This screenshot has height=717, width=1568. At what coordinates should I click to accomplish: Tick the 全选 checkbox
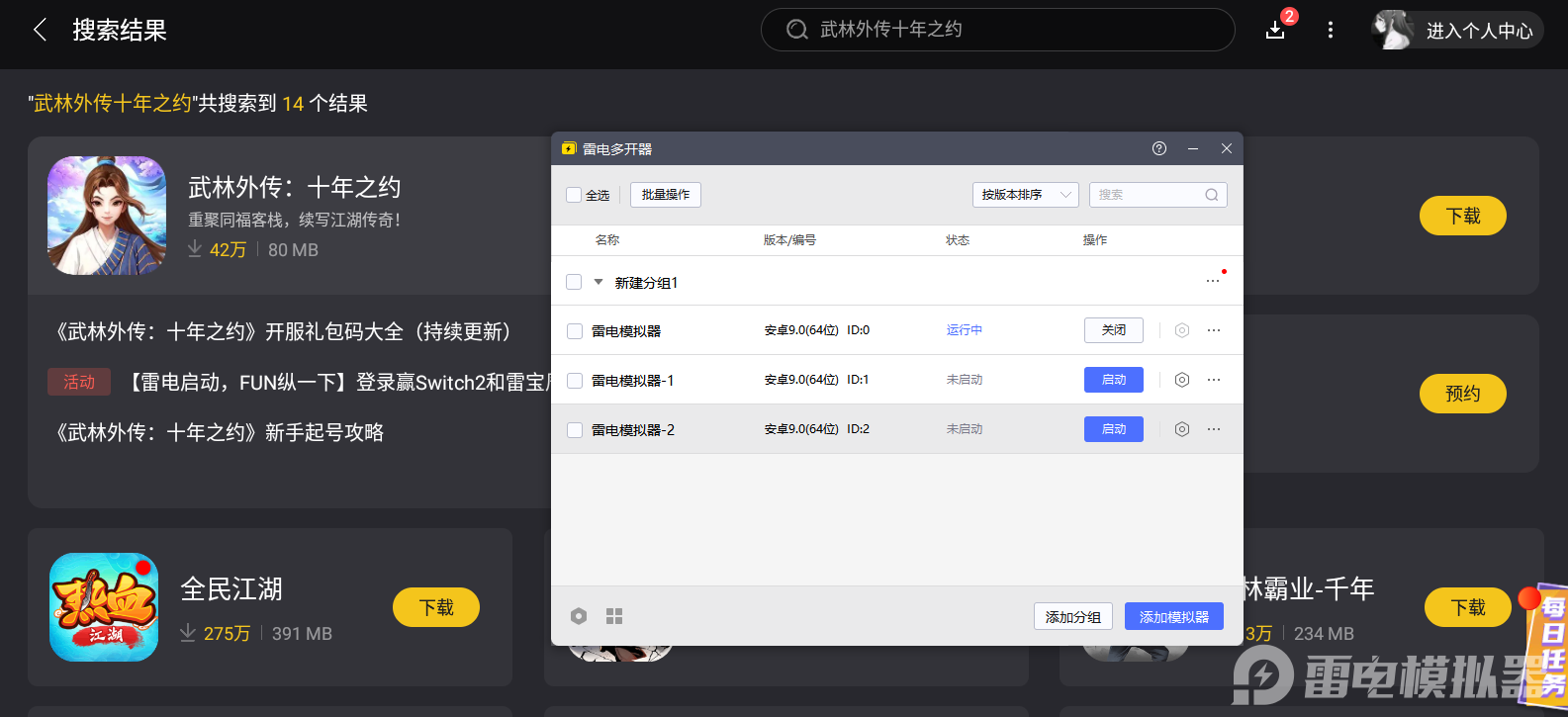pyautogui.click(x=574, y=195)
